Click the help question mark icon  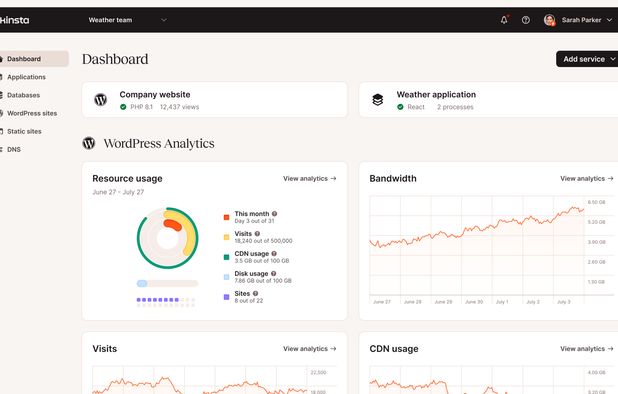pyautogui.click(x=525, y=20)
